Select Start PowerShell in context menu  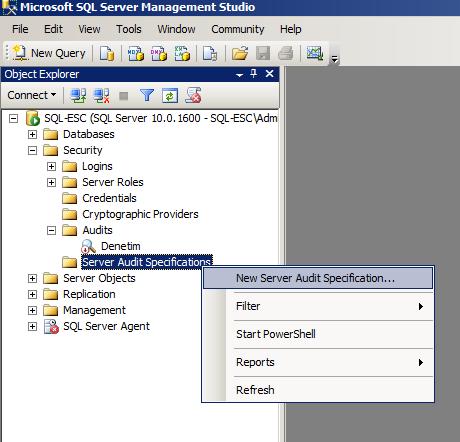click(x=318, y=334)
